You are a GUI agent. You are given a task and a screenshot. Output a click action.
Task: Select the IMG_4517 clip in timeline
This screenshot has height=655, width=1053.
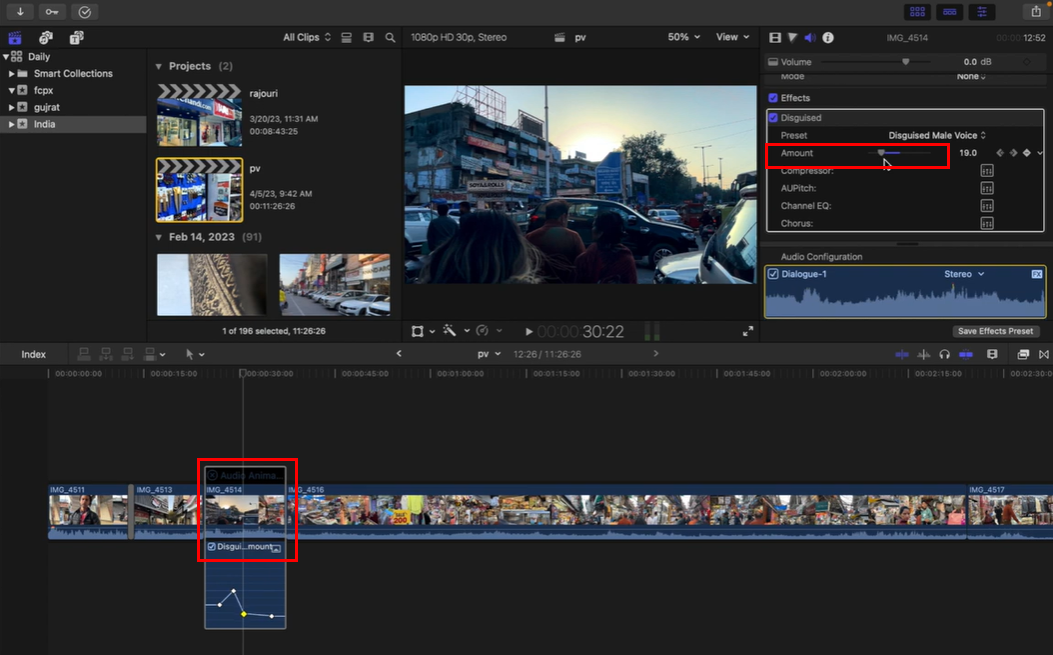coord(1010,512)
